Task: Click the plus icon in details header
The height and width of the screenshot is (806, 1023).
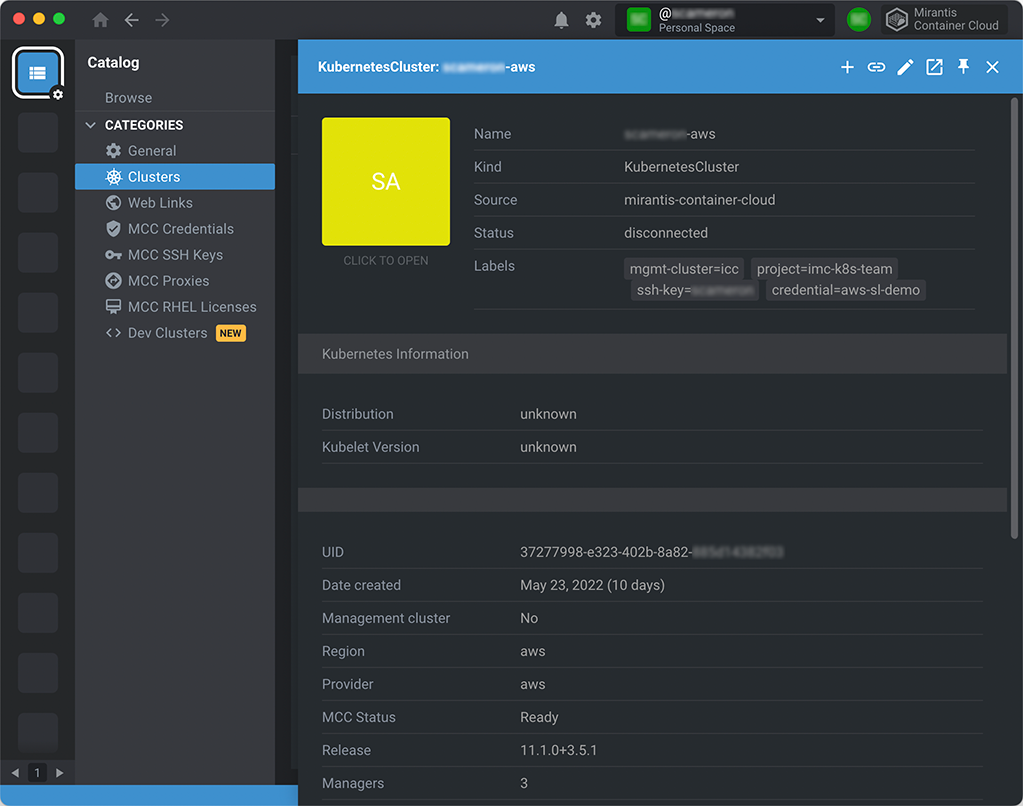Action: [x=847, y=67]
